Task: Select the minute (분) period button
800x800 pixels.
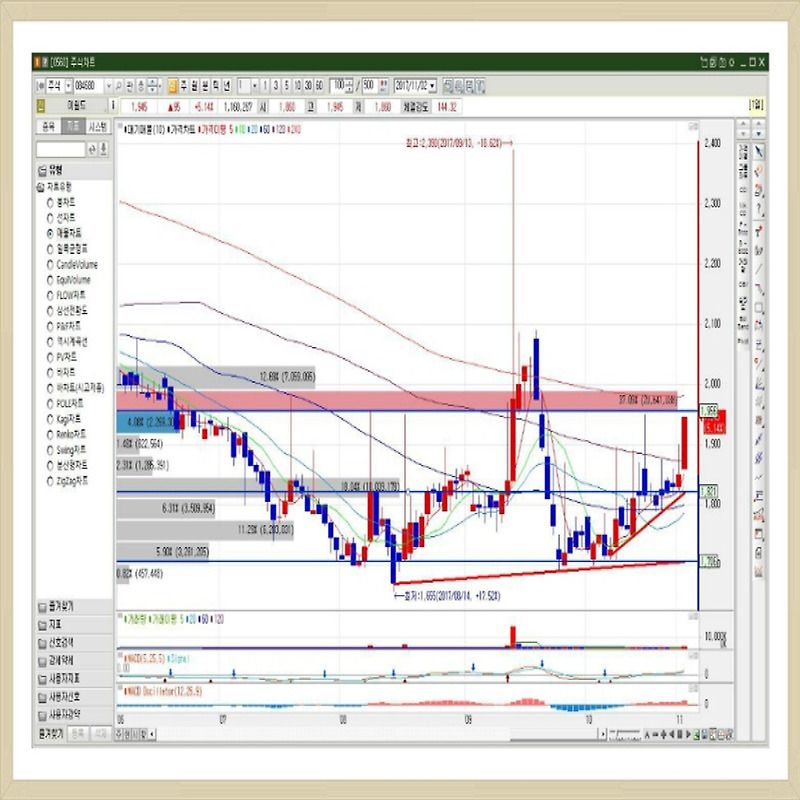Action: (205, 86)
